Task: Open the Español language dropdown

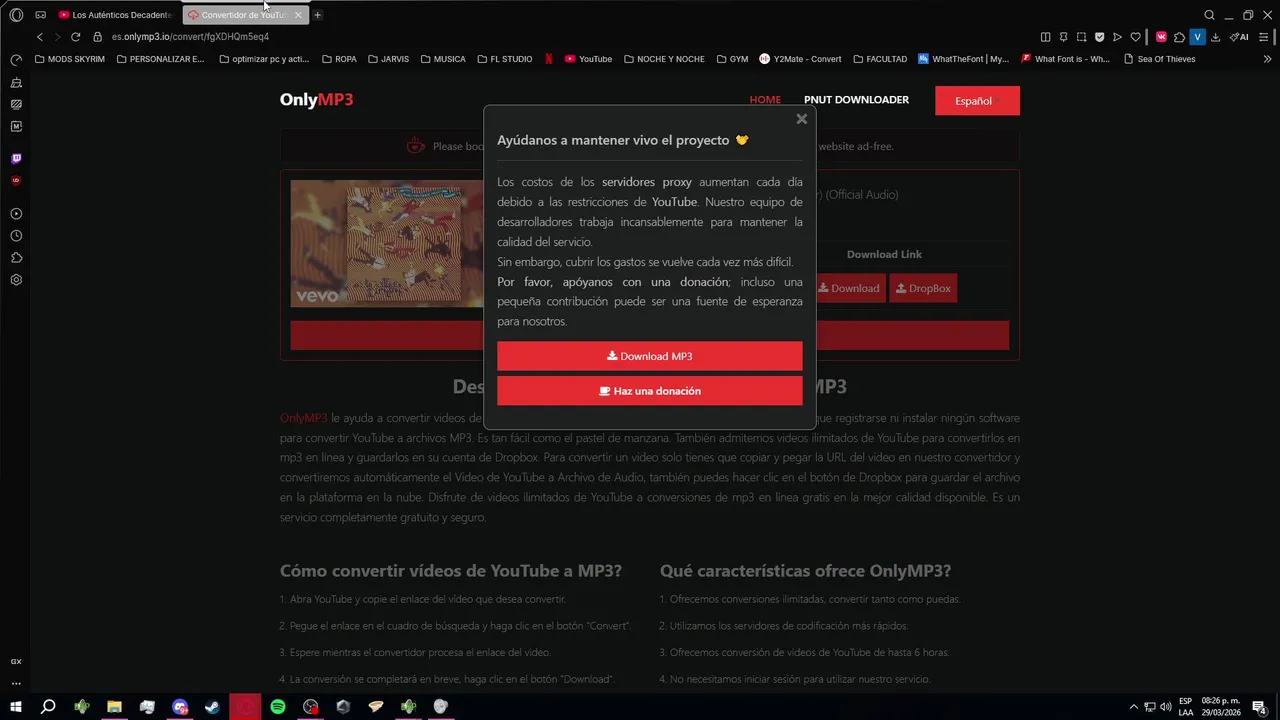Action: click(977, 101)
